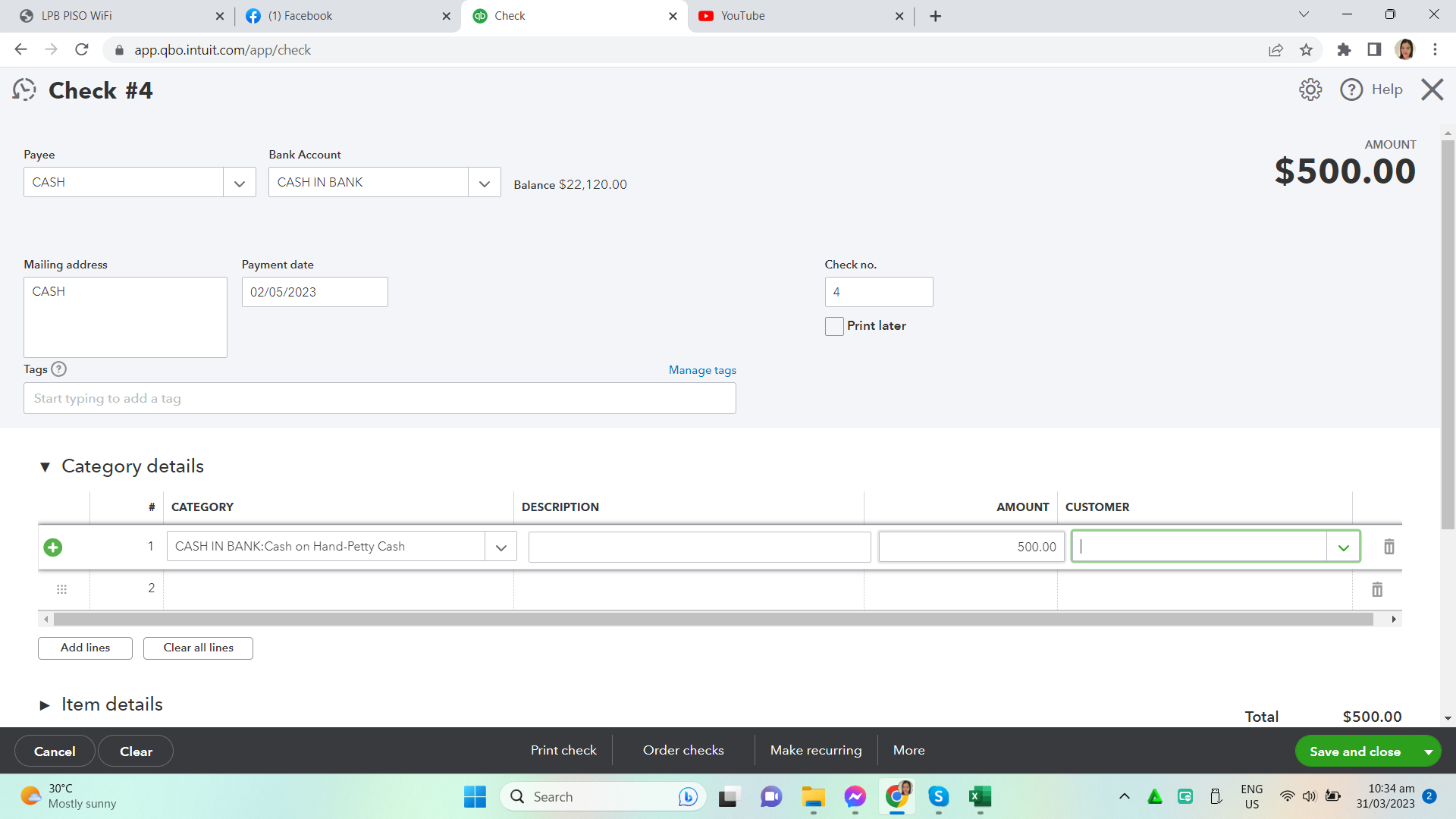Screen dimensions: 1456x819
Task: Open the Bank Account dropdown
Action: (485, 183)
